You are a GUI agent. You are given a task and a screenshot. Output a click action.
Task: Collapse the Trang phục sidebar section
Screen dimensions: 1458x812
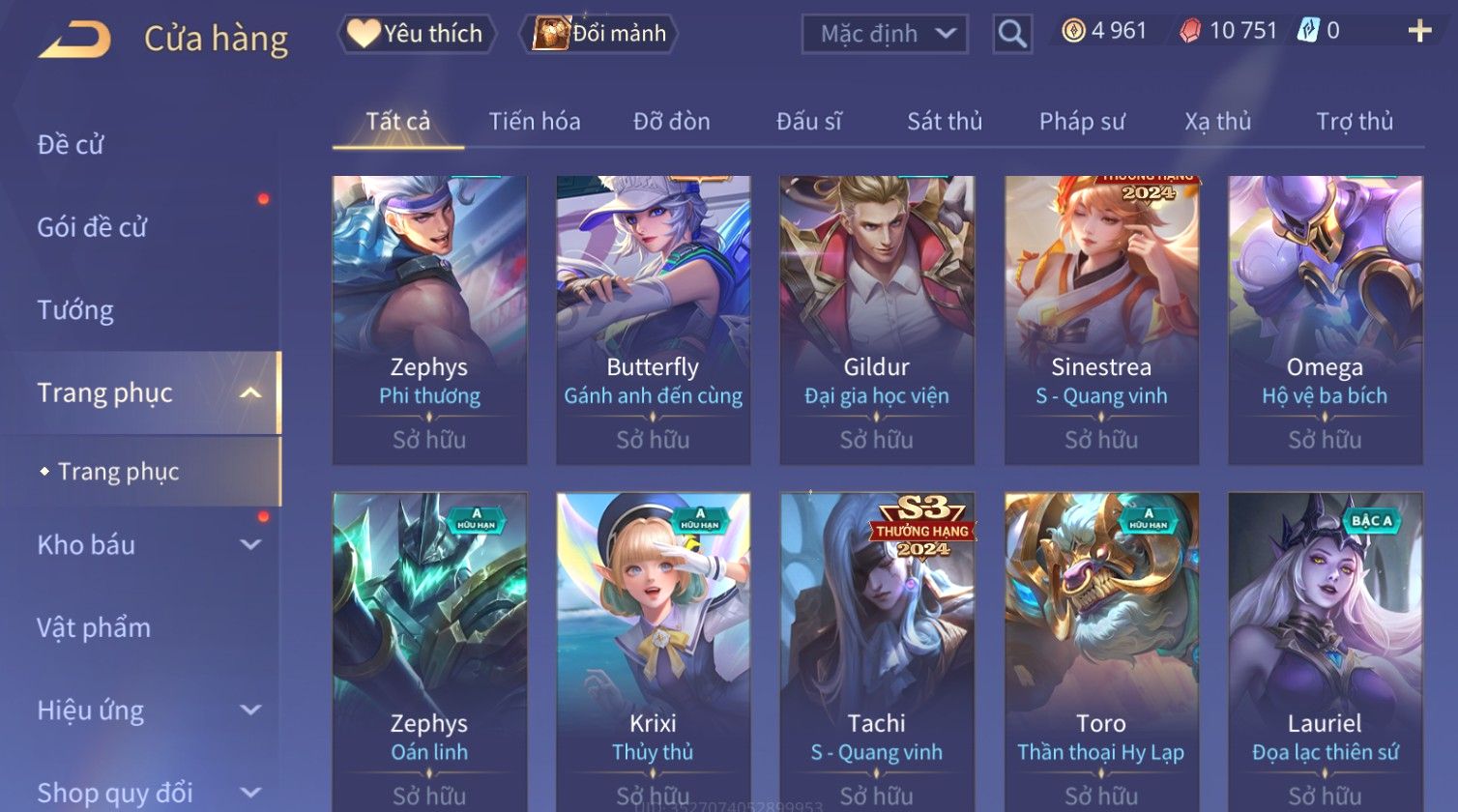tap(249, 392)
